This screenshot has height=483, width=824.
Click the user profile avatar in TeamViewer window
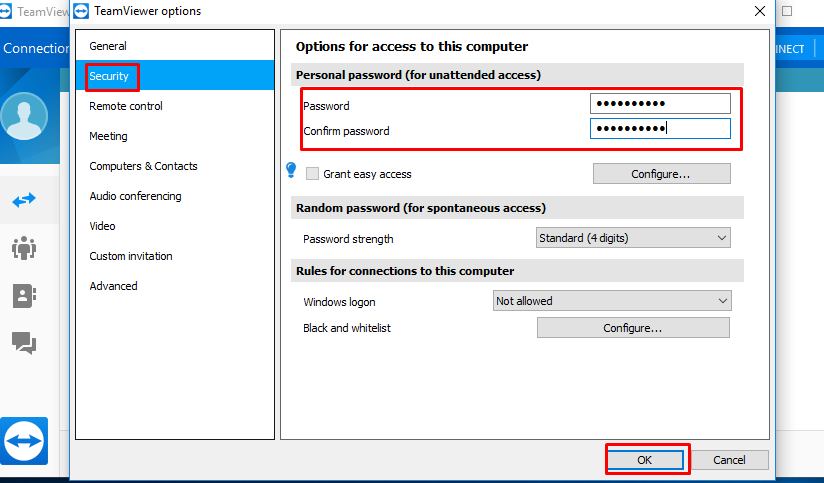[x=24, y=116]
